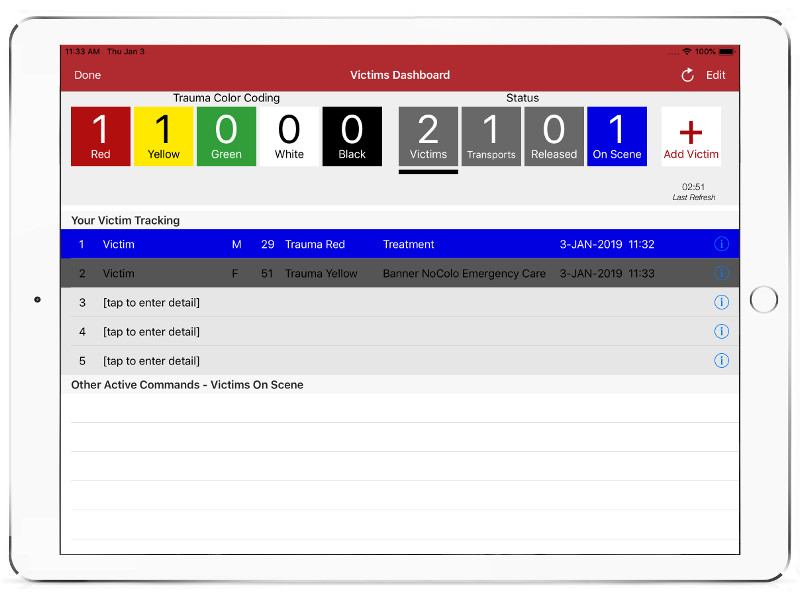This screenshot has width=800, height=600.
Task: Filter by Red trauma color tile
Action: [x=101, y=136]
